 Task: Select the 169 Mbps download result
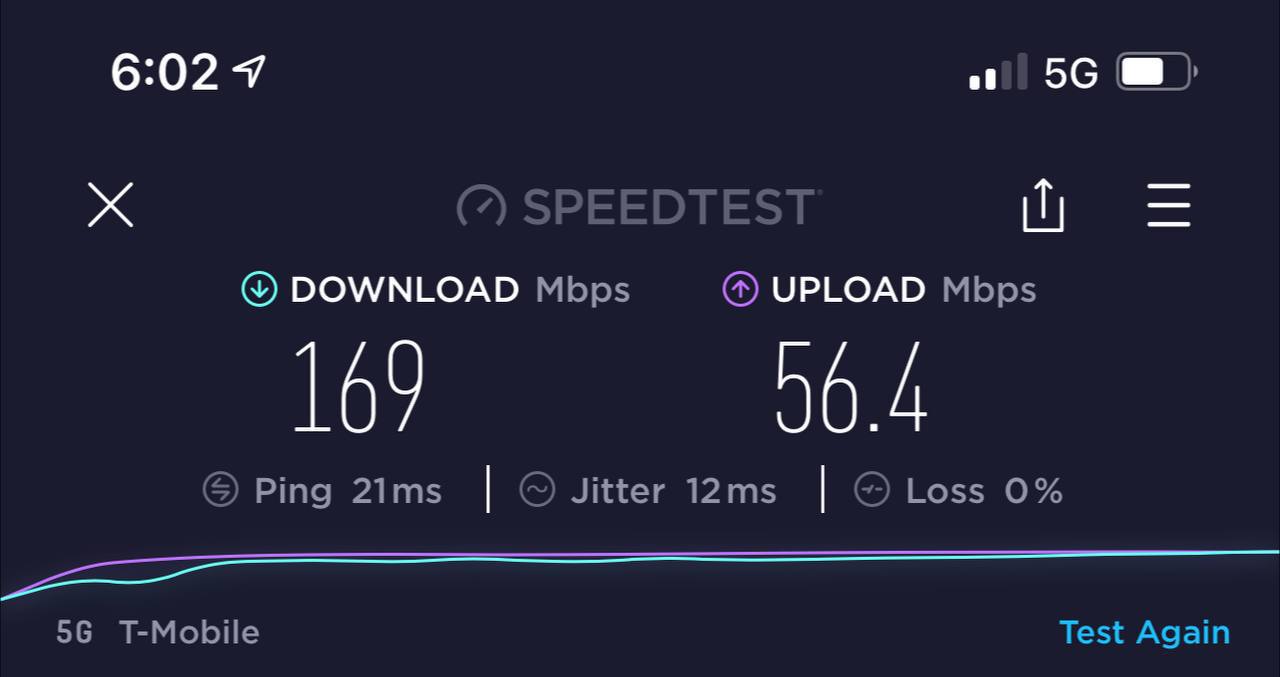tap(359, 387)
